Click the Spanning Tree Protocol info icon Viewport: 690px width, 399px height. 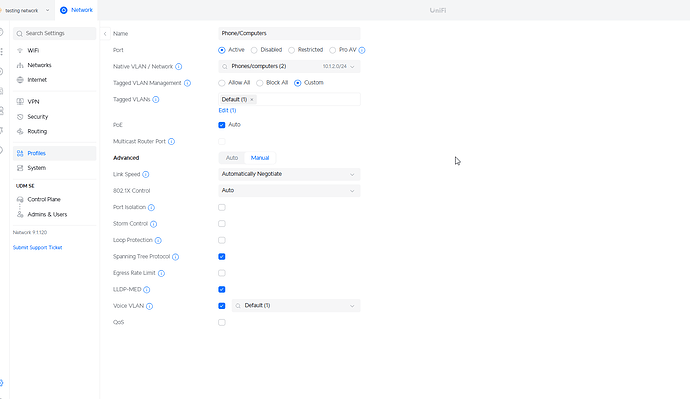176,257
